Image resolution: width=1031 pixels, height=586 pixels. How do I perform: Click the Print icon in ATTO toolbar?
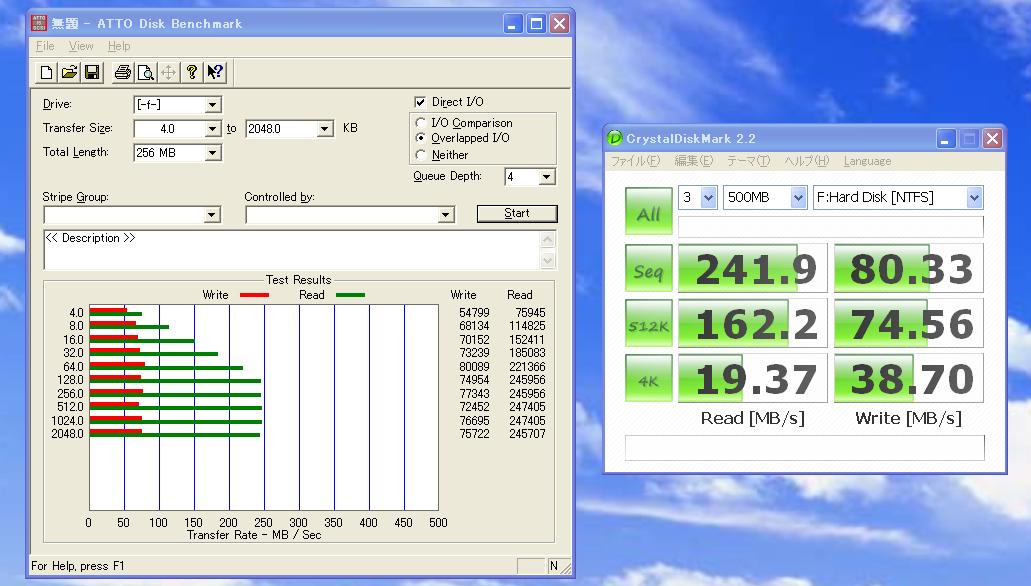[122, 72]
